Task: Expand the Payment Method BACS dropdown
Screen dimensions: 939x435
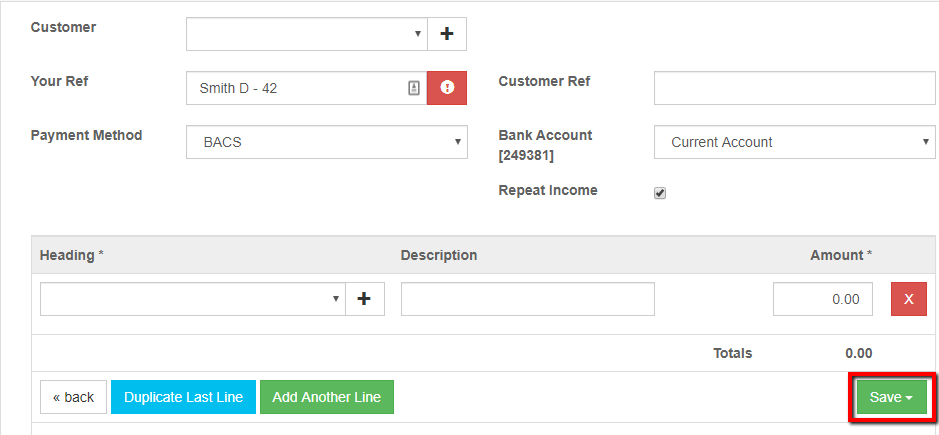Action: tap(326, 142)
